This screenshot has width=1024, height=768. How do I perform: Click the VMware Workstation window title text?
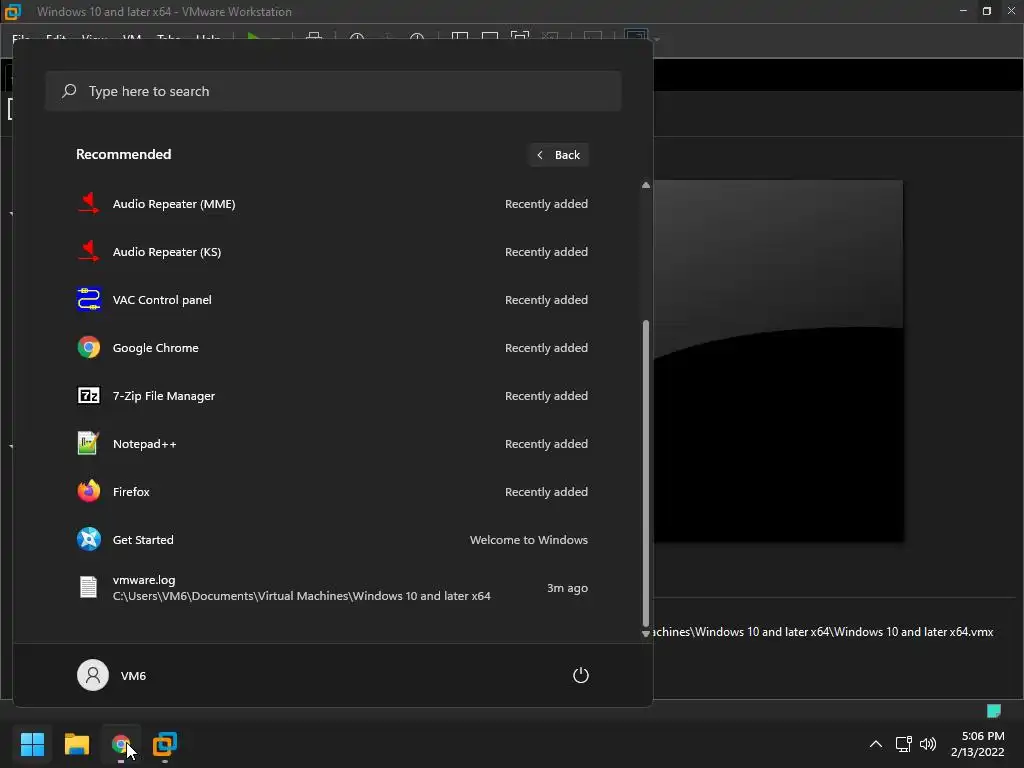point(164,12)
